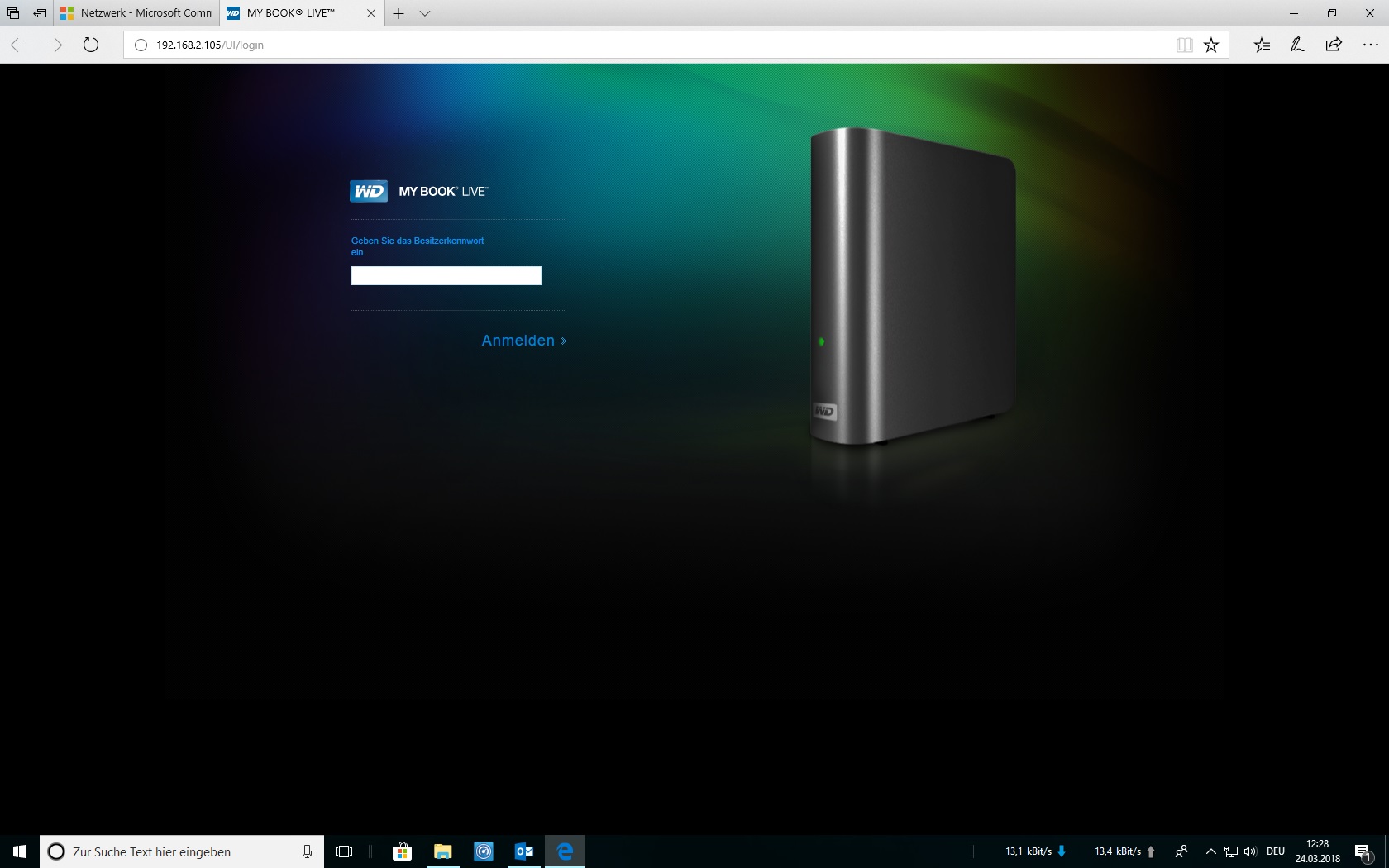Go back to the previous page

coord(18,45)
